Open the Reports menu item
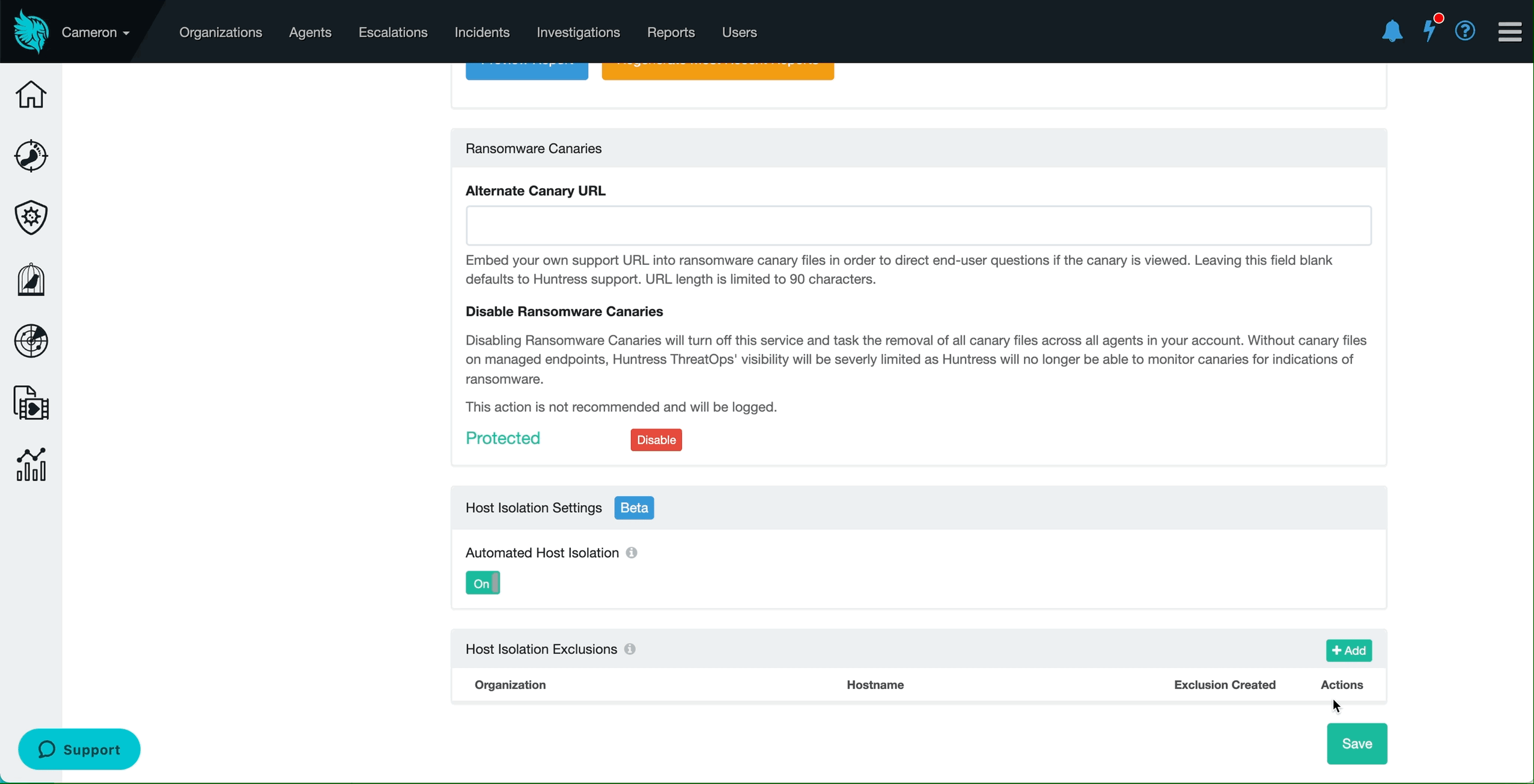Screen dimensions: 1534x784 671,32
